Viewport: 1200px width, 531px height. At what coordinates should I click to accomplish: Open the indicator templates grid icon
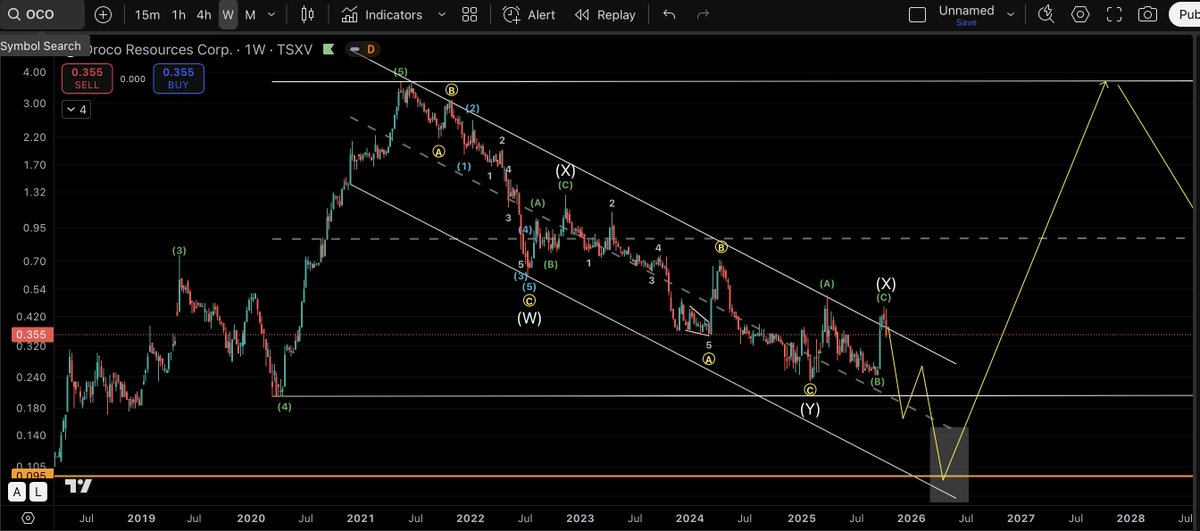click(x=470, y=15)
